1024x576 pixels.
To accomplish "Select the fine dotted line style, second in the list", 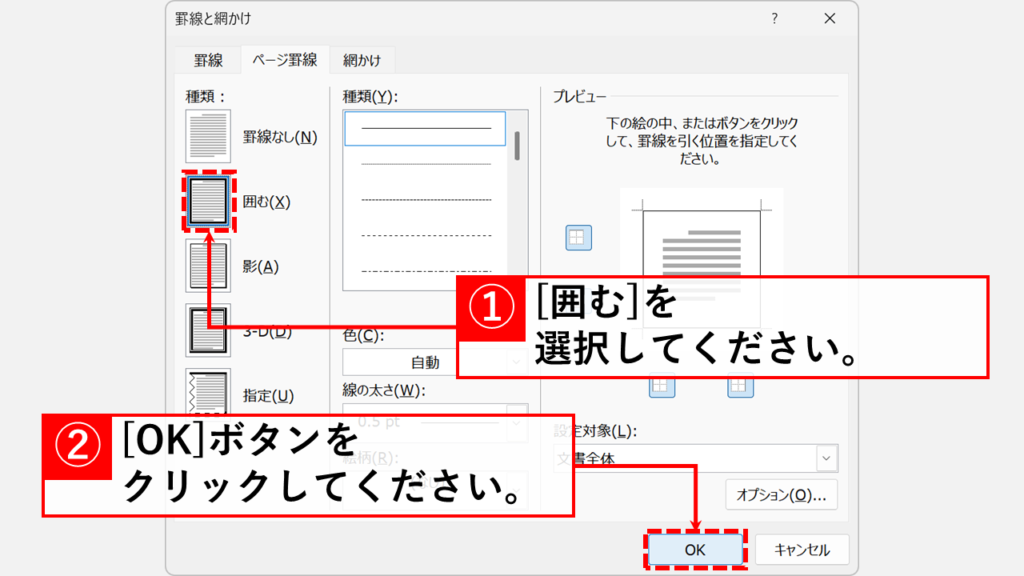I will click(x=425, y=164).
